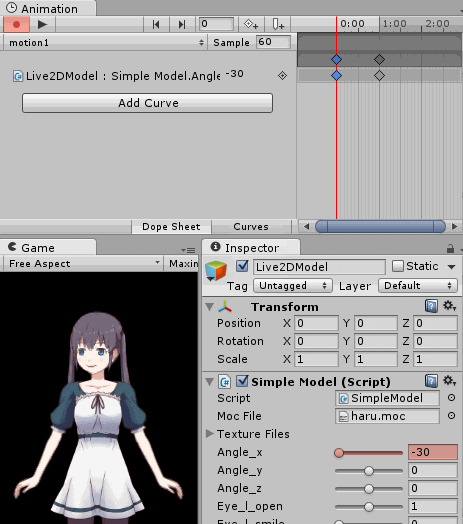Edit the -30 curve value field

click(235, 74)
